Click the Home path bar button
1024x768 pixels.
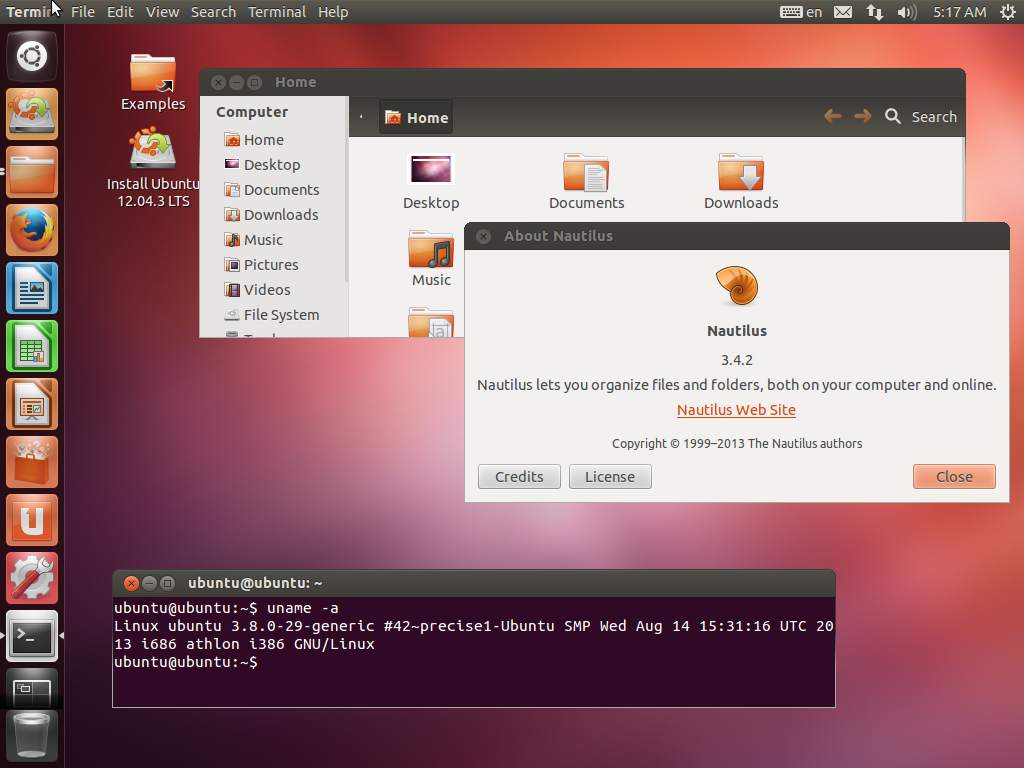(416, 118)
